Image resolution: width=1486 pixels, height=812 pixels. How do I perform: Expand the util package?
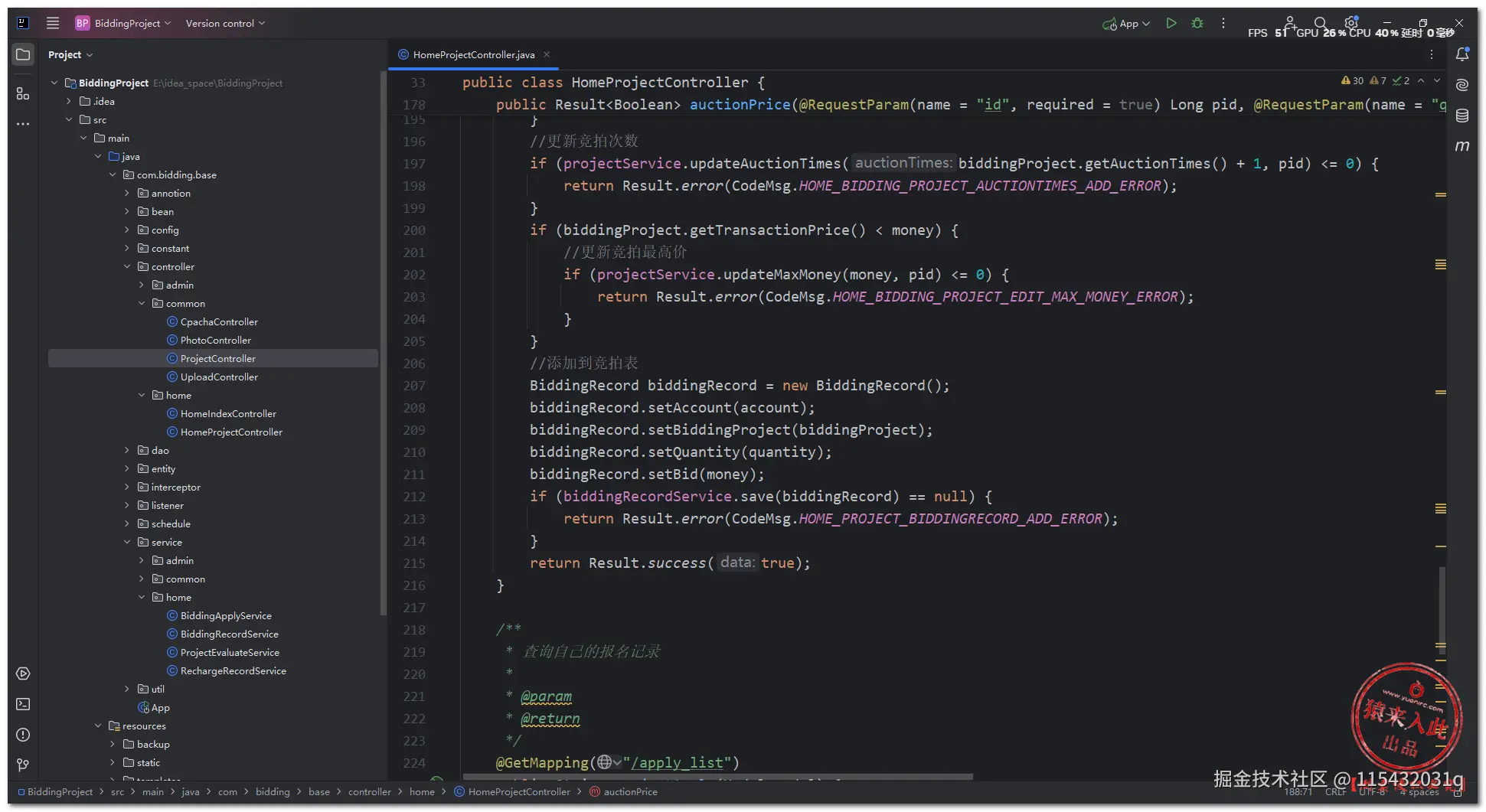[x=127, y=689]
